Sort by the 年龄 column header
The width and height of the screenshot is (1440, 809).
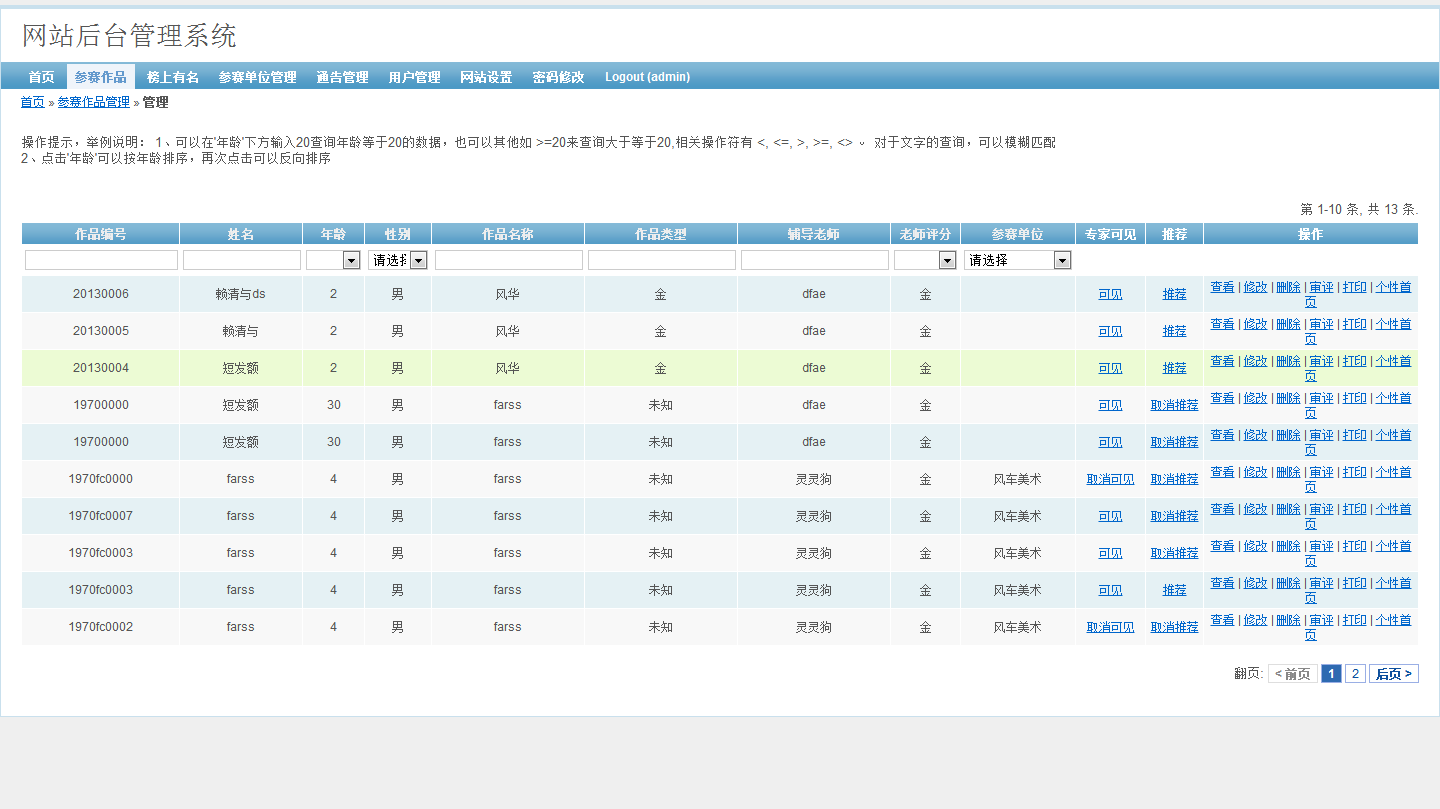[x=333, y=234]
